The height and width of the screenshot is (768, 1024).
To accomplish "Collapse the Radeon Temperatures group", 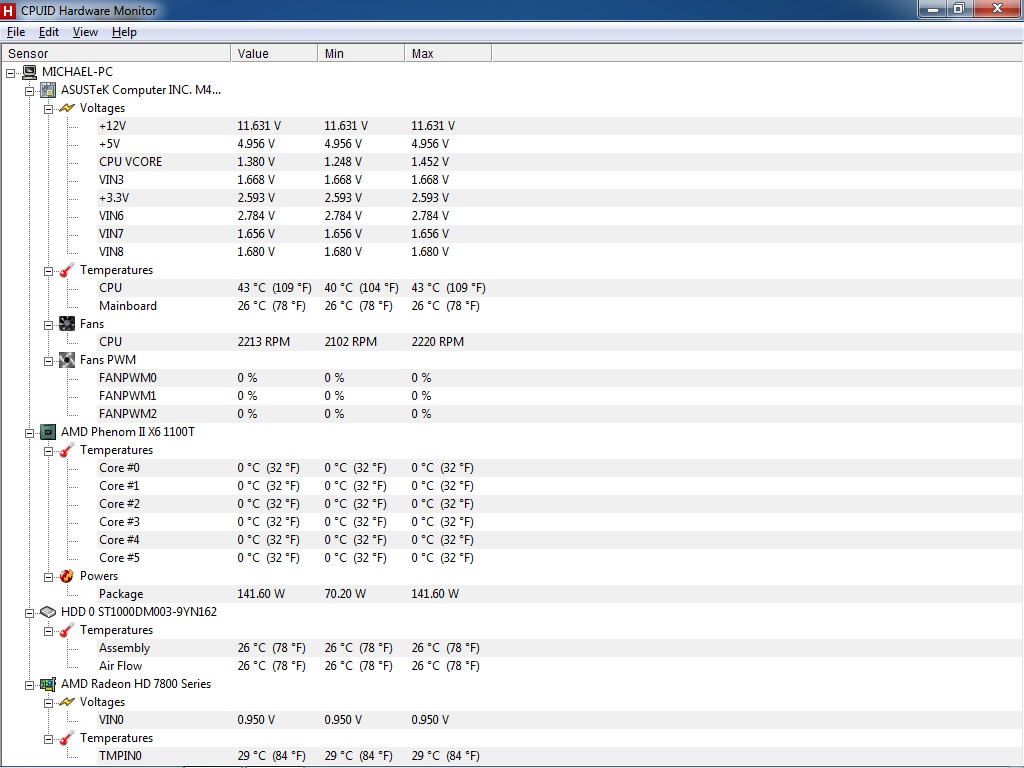I will (x=48, y=739).
